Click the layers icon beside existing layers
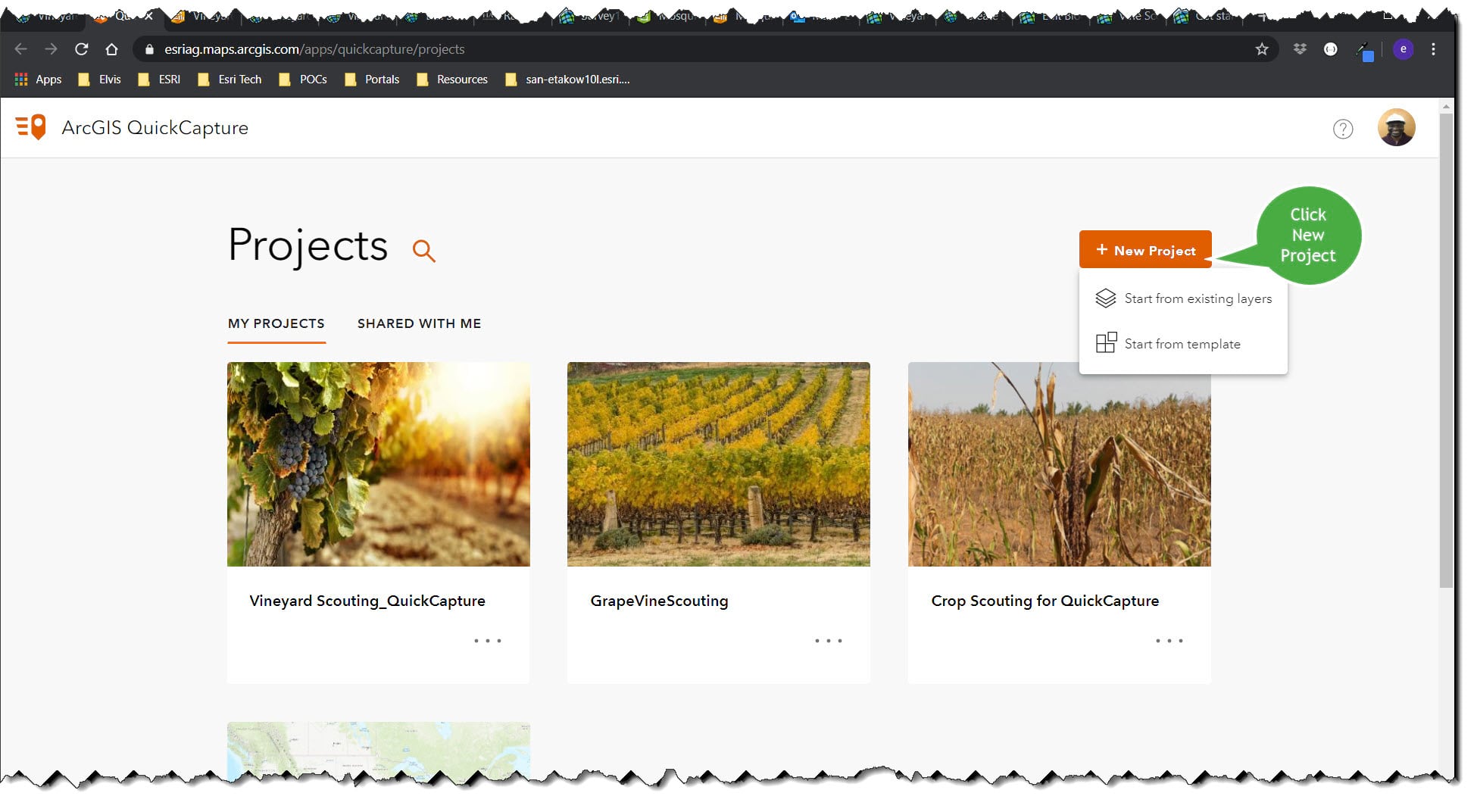 tap(1106, 298)
